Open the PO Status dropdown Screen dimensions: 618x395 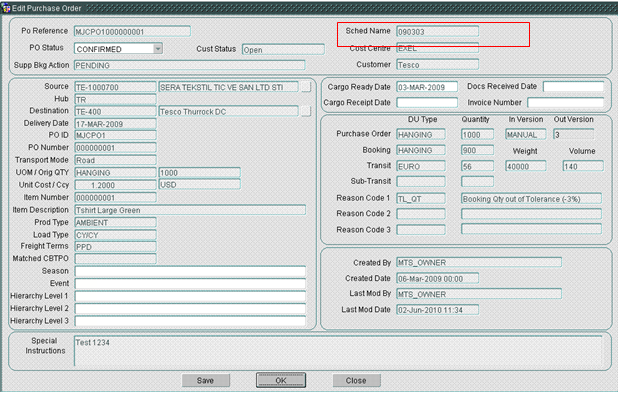pyautogui.click(x=158, y=49)
